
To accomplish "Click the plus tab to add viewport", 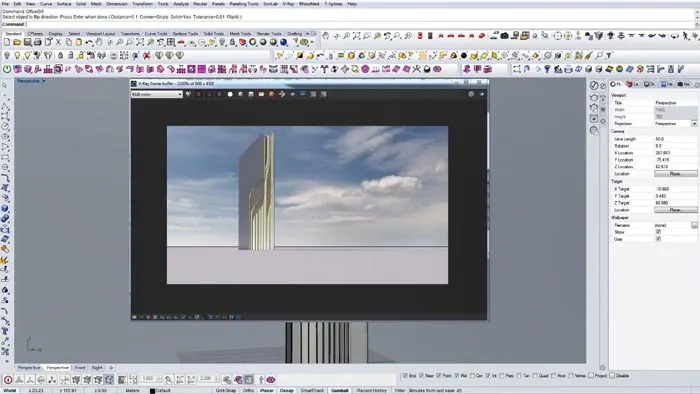I will (x=111, y=368).
